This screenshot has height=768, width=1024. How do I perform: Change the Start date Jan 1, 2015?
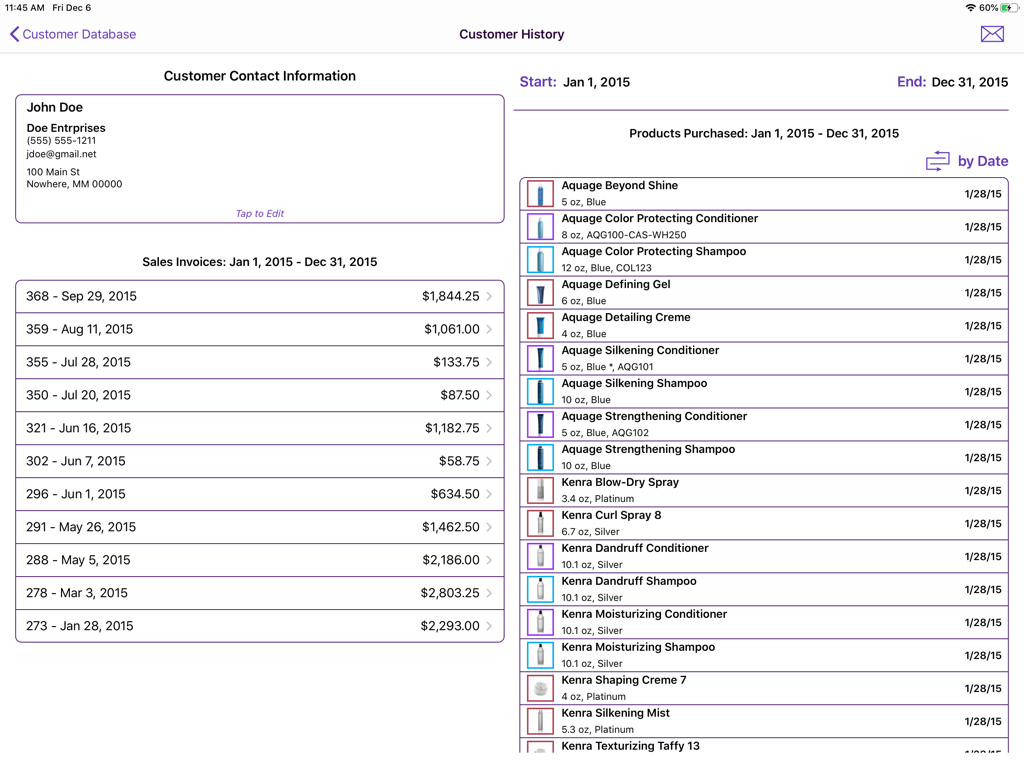click(596, 82)
